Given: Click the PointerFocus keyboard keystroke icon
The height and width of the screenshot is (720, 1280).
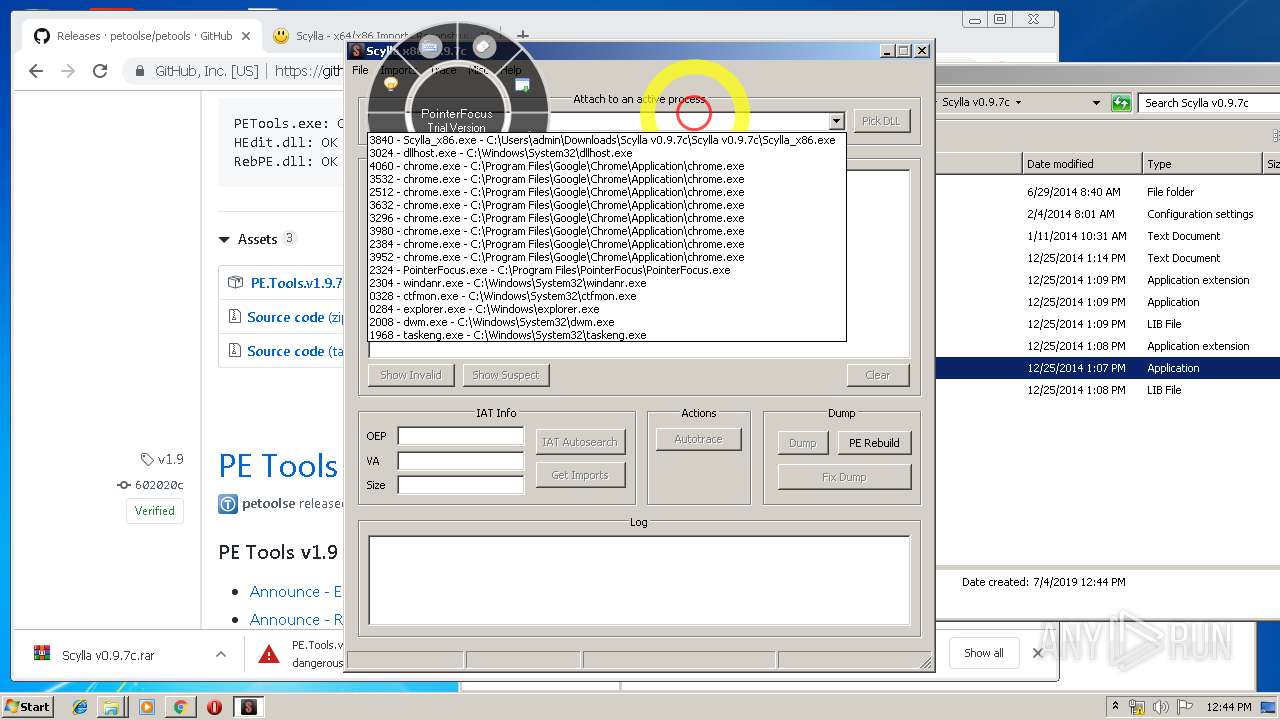Looking at the screenshot, I should click(x=430, y=46).
